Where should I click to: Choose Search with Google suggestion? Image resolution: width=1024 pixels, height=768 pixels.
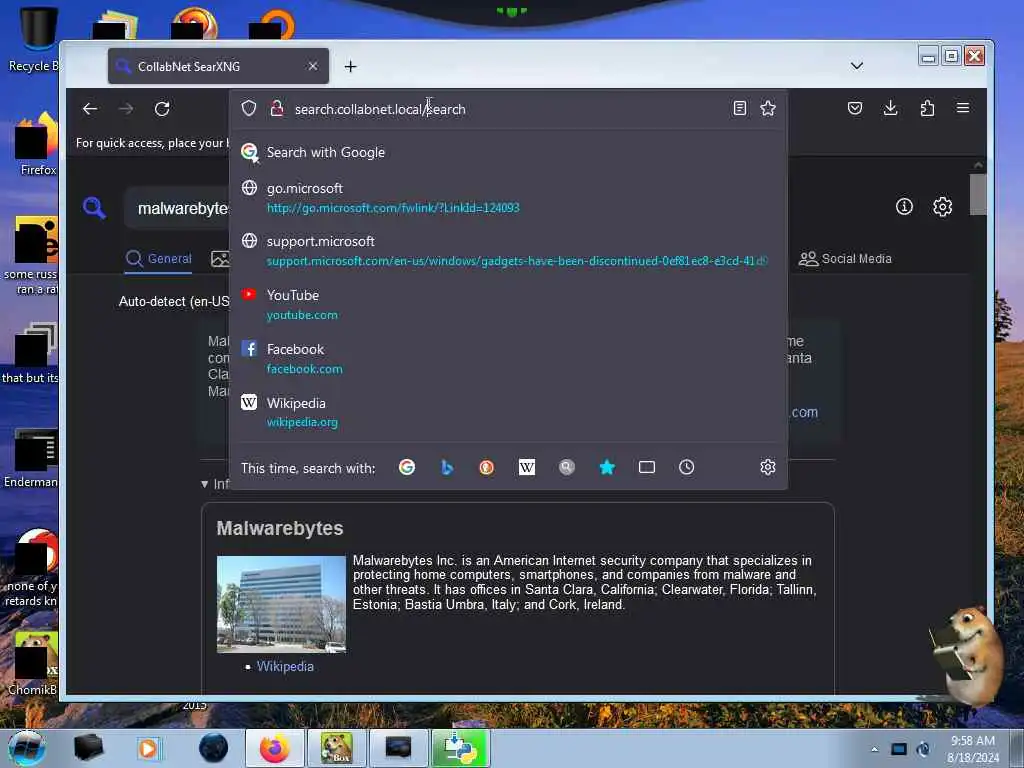click(508, 152)
